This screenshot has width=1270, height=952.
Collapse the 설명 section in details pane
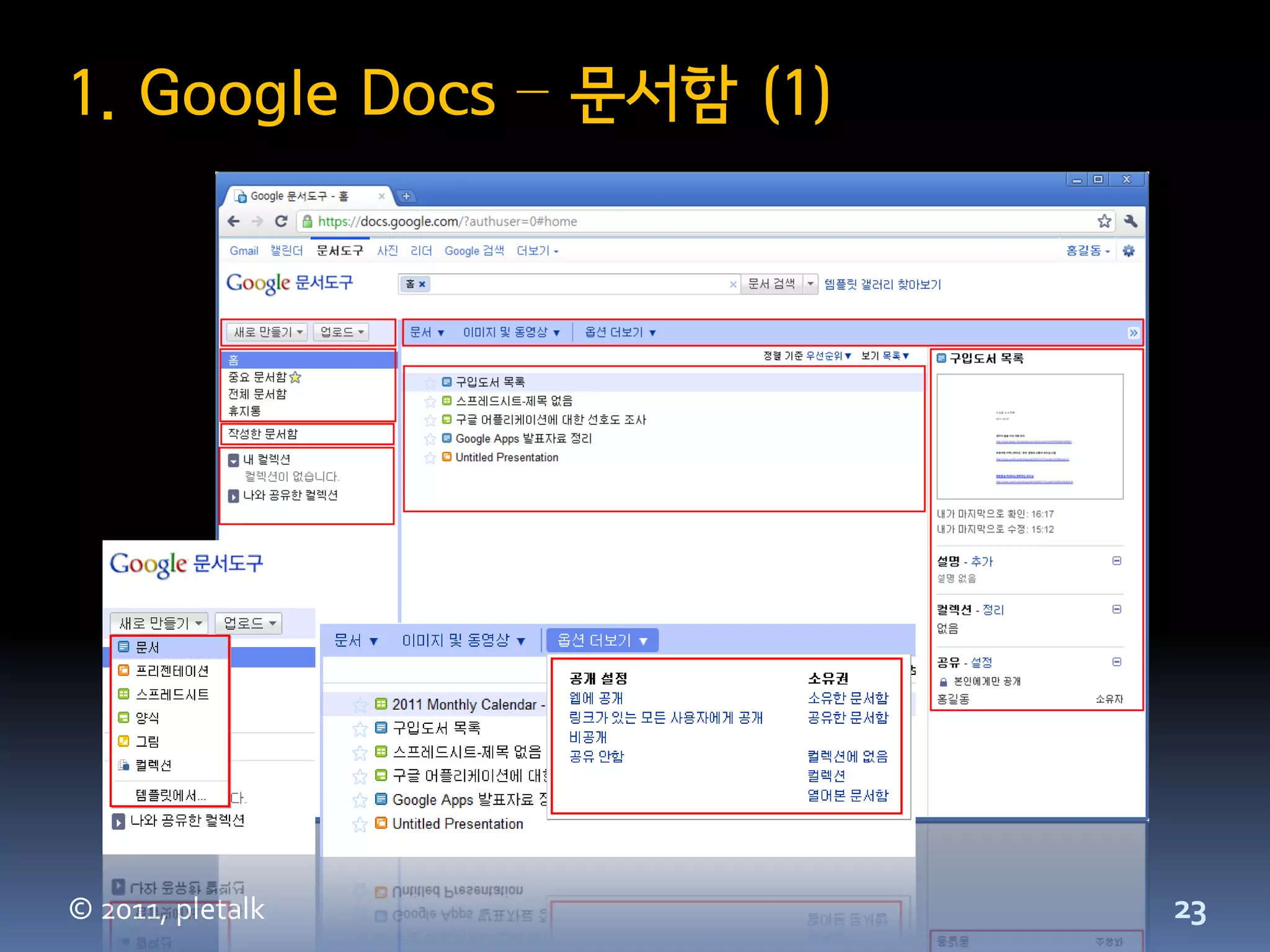(1117, 561)
